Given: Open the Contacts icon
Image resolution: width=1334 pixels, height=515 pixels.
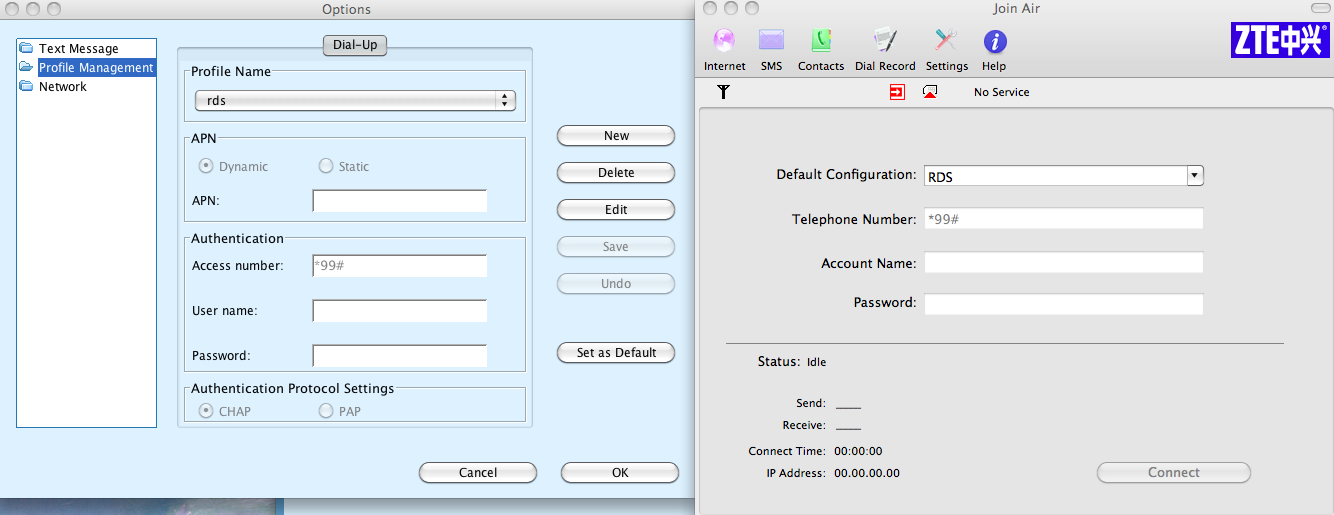Looking at the screenshot, I should [821, 41].
